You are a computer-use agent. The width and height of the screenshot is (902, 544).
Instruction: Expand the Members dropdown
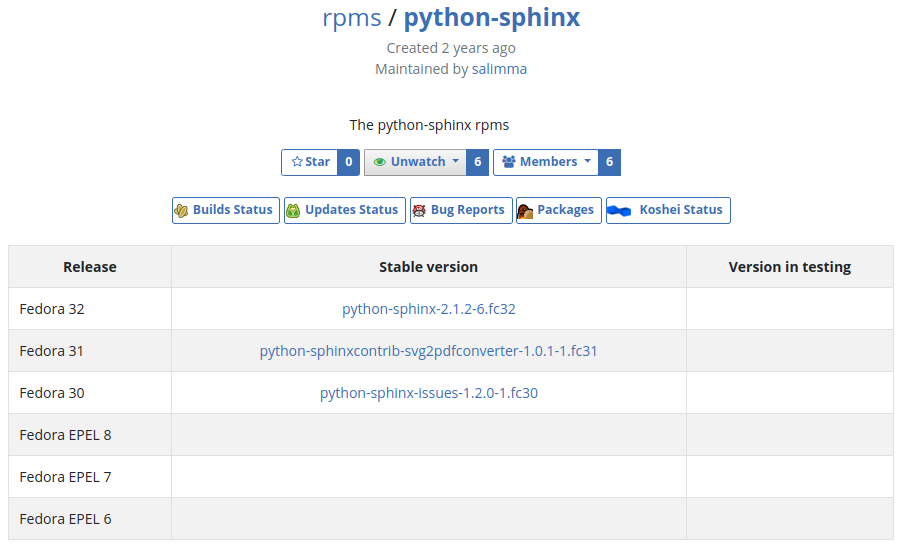pyautogui.click(x=546, y=162)
